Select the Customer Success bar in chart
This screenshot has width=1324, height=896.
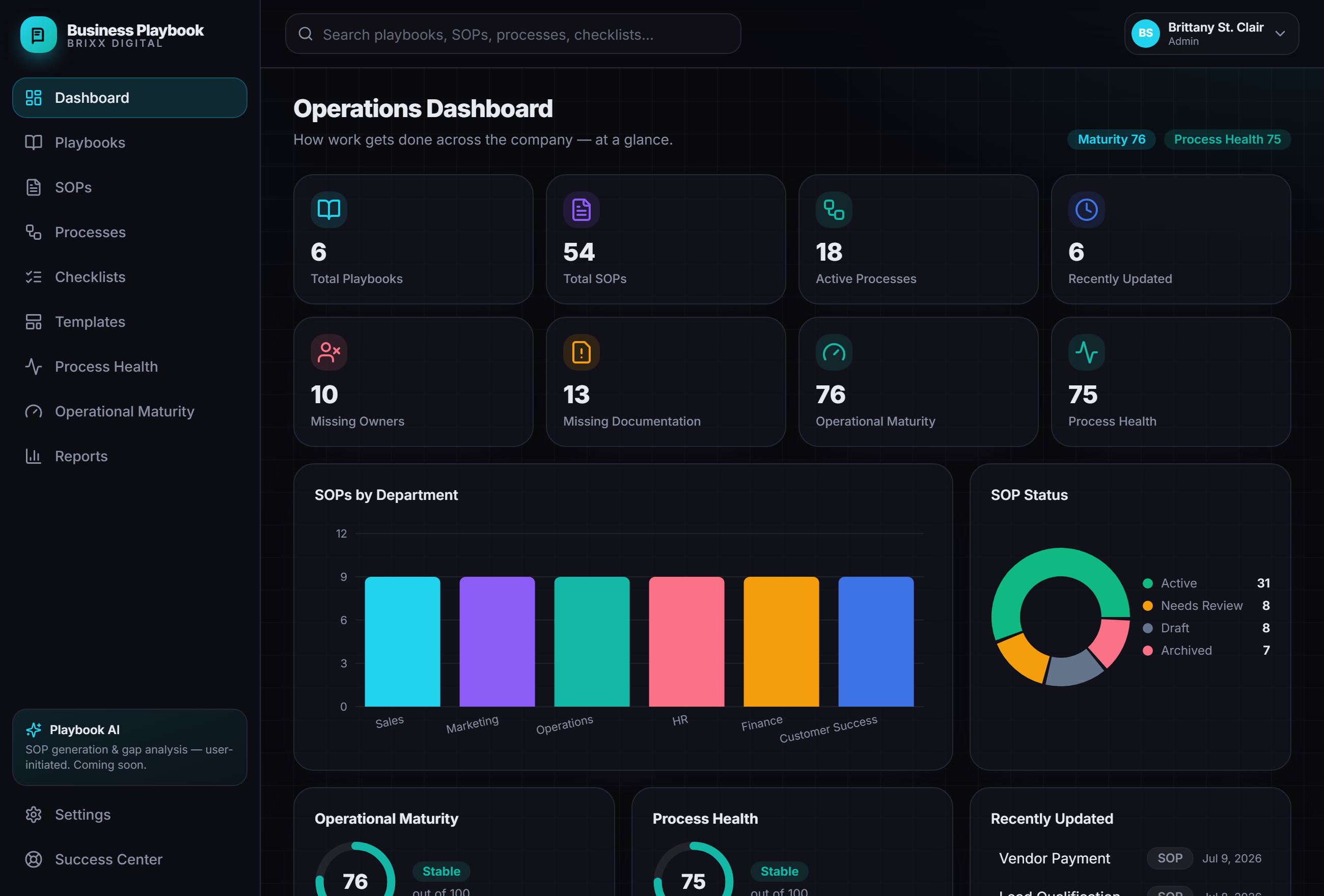(876, 641)
